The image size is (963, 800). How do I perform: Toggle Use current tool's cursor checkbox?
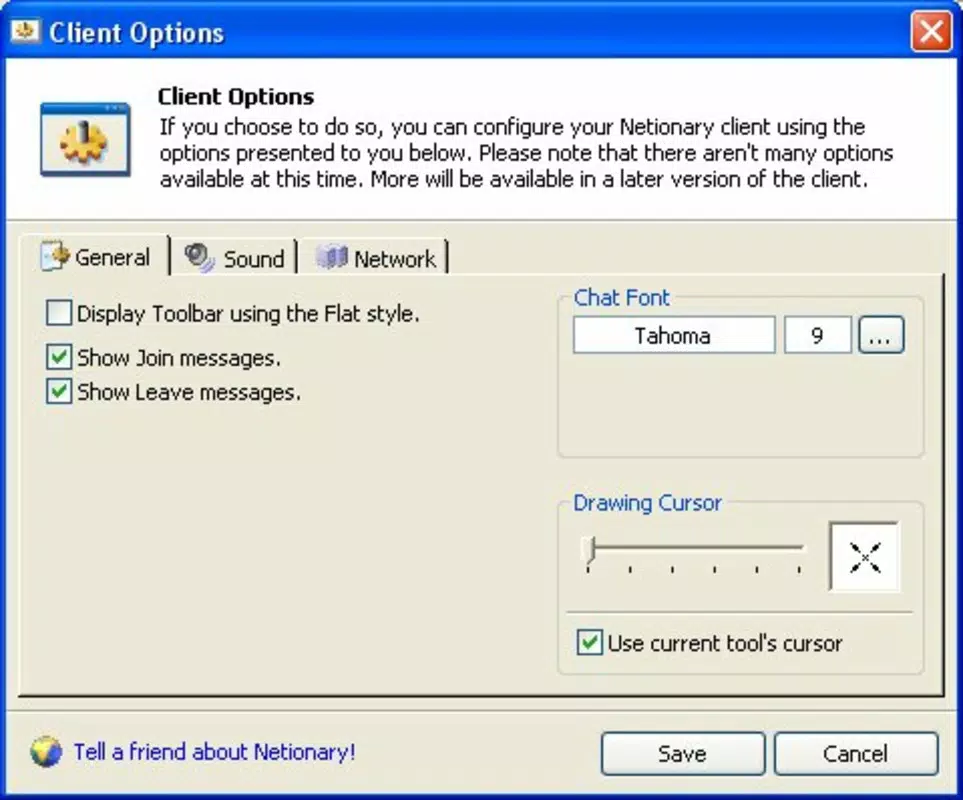point(590,643)
